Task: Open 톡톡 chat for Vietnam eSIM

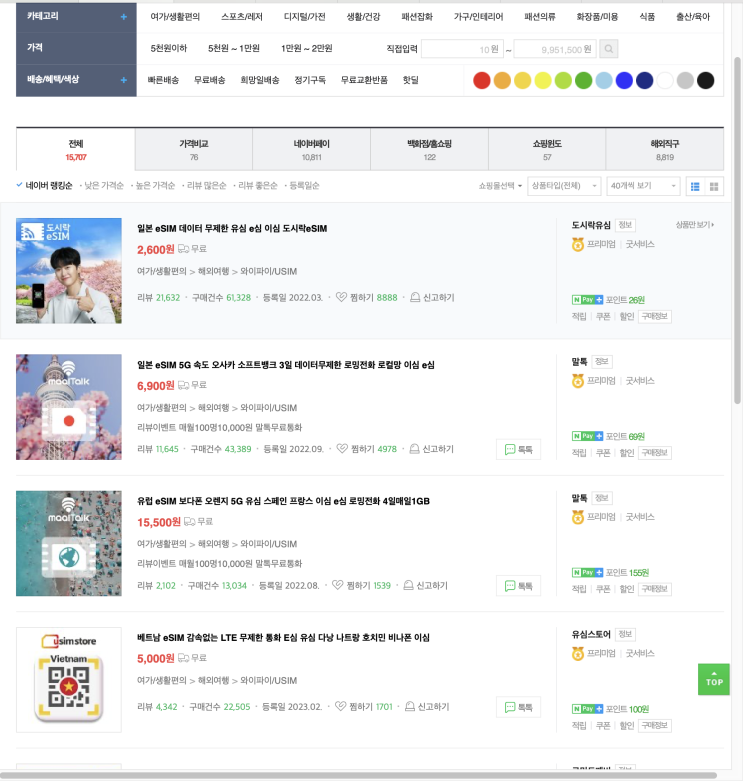Action: pyautogui.click(x=518, y=707)
